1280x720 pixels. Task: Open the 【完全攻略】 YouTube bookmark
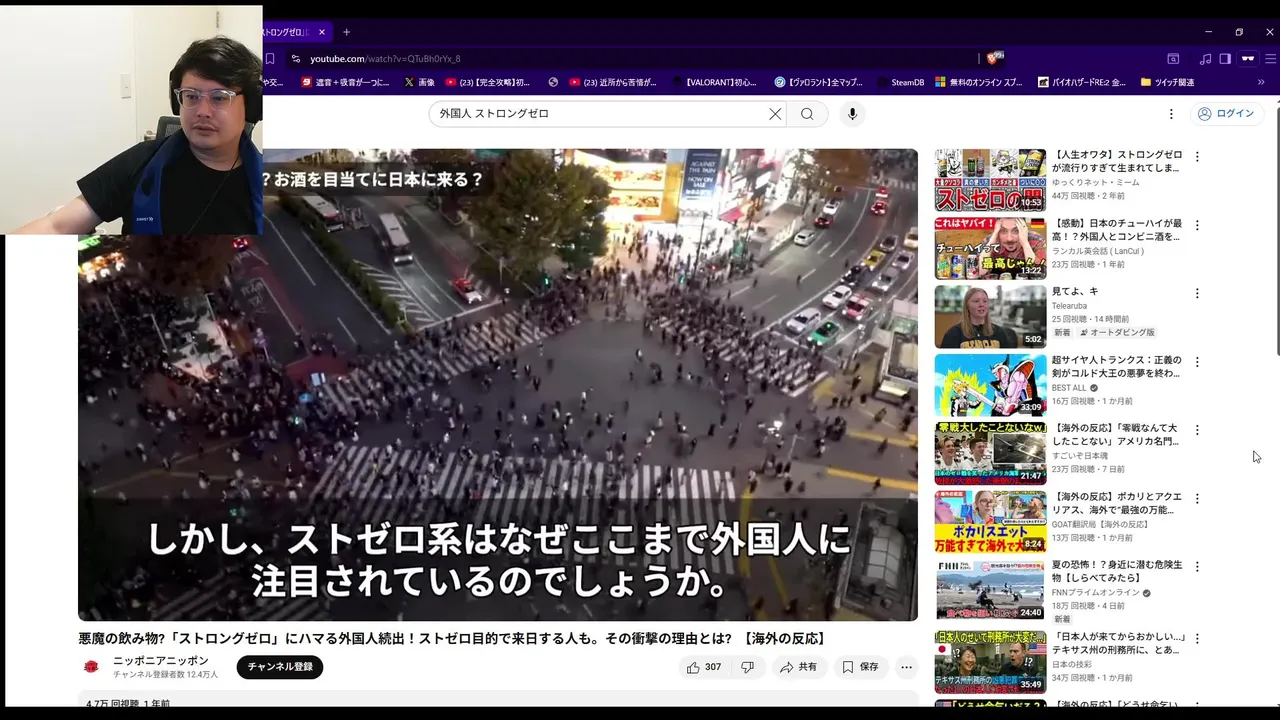pos(490,82)
